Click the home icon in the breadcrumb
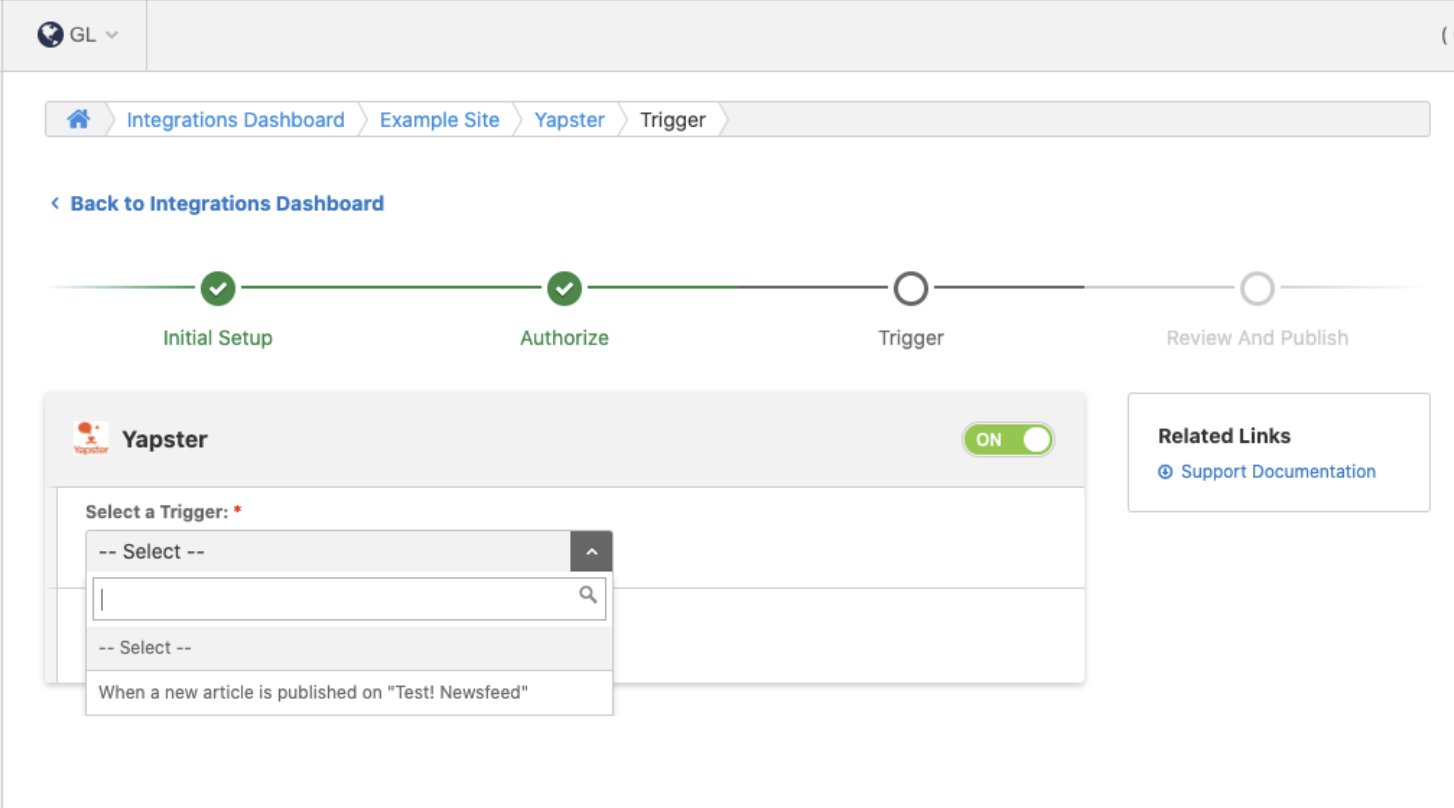The width and height of the screenshot is (1454, 808). tap(80, 119)
